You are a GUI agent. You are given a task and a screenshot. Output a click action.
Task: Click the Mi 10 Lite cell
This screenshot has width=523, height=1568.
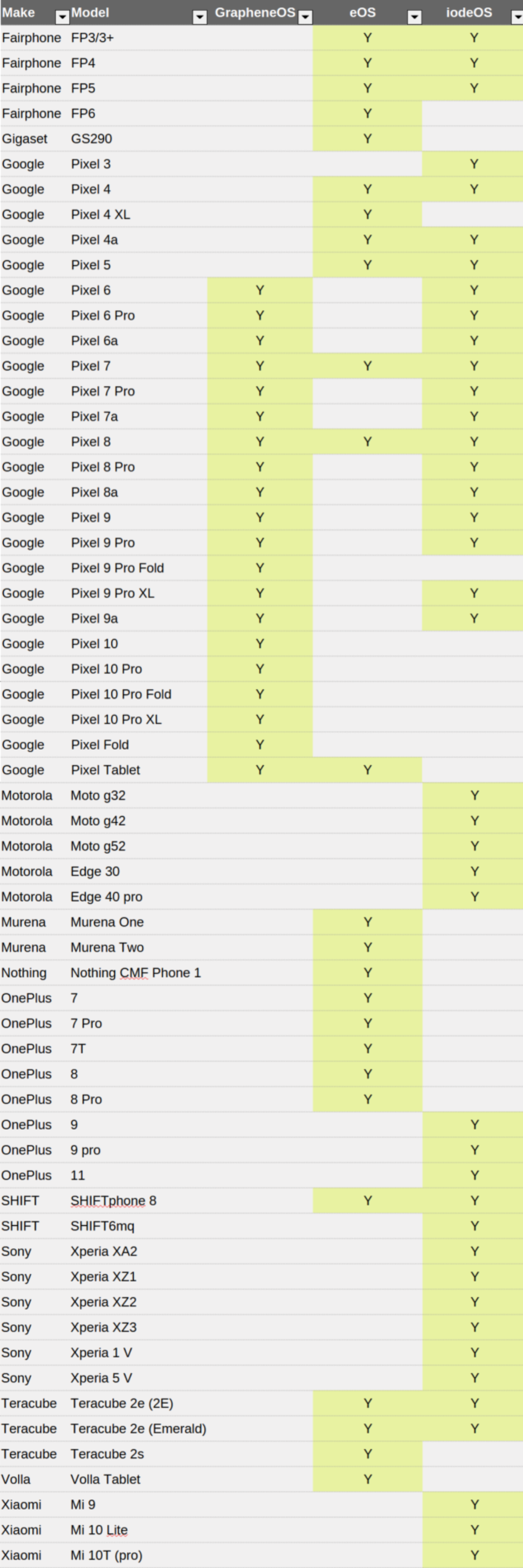(x=99, y=1529)
